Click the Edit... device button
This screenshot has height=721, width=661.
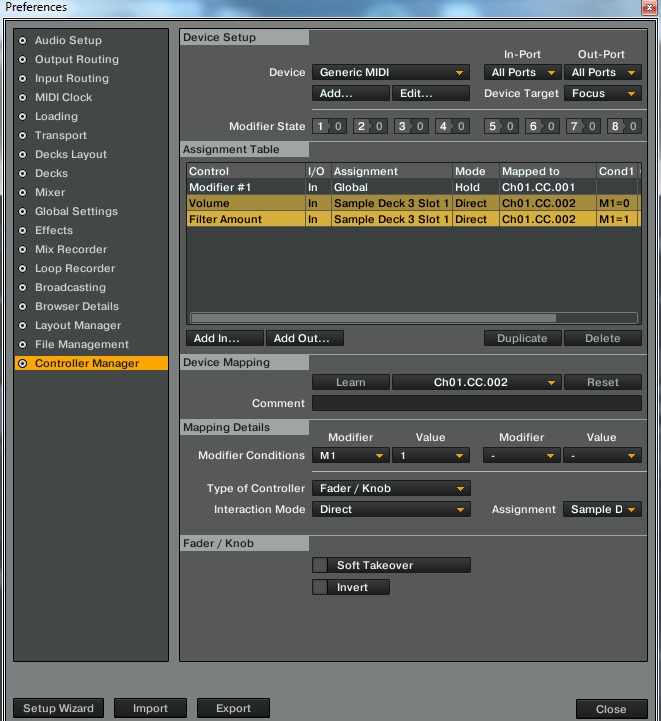431,93
